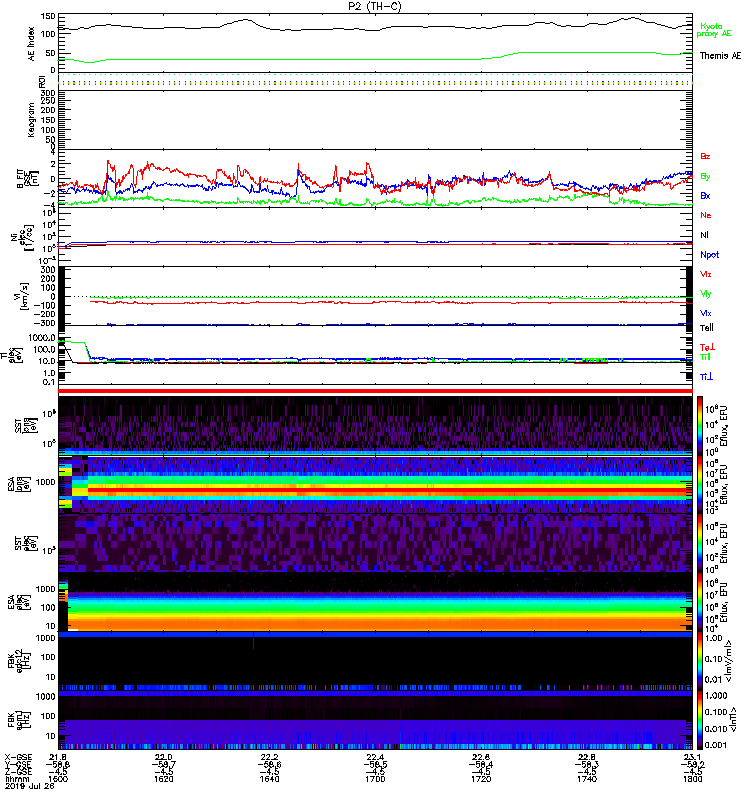This screenshot has width=750, height=800.
Task: Click the FBK edc12 [Hz] axis label
Action: tap(18, 661)
